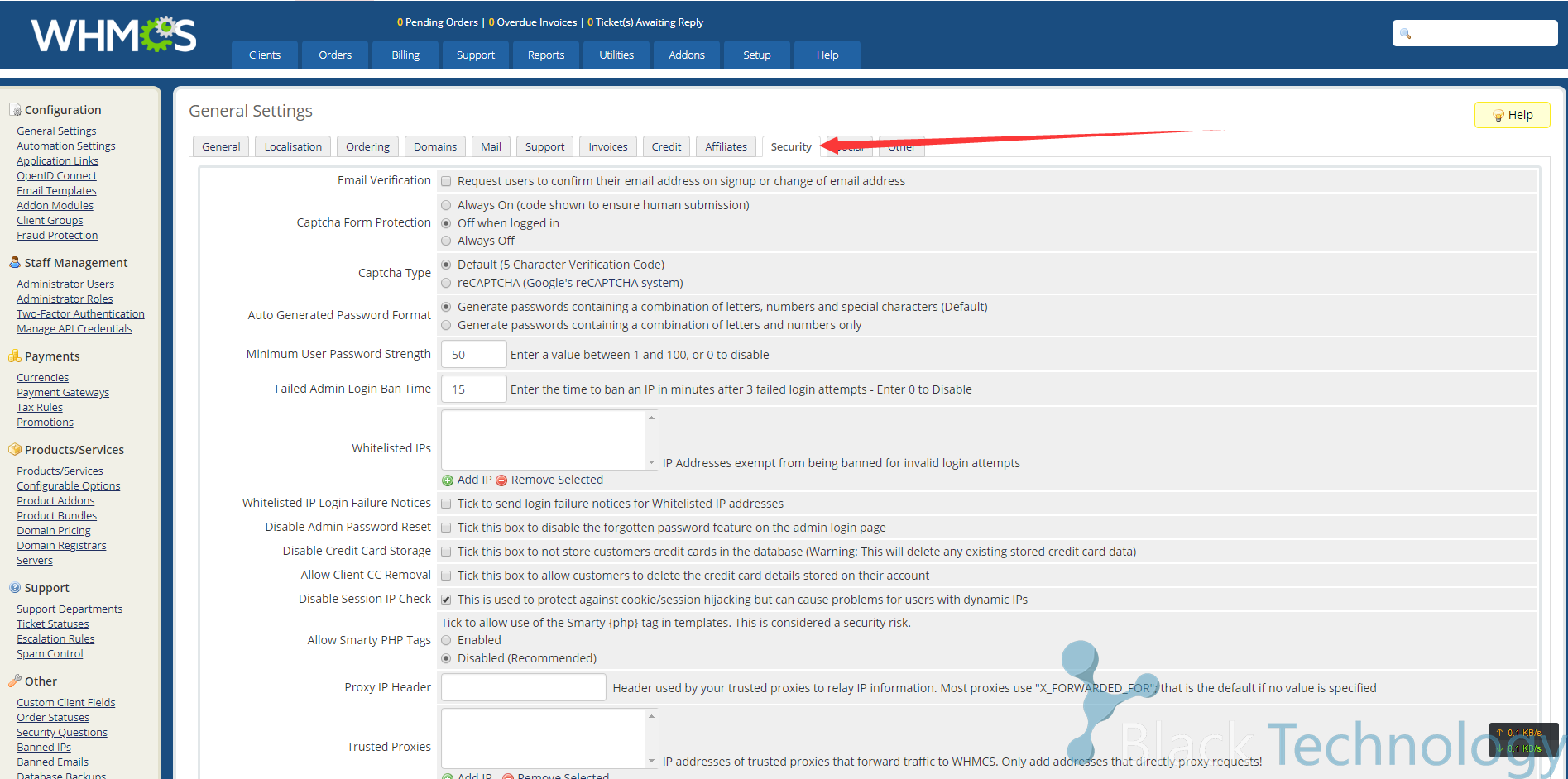
Task: Click the red Remove Selected icon
Action: tap(501, 480)
